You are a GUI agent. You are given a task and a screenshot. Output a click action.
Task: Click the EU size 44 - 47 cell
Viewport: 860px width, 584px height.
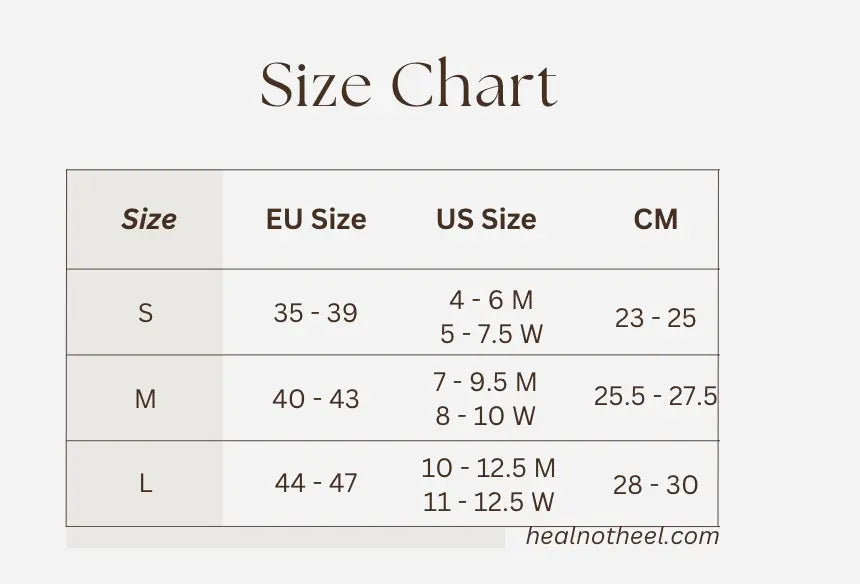coord(315,484)
